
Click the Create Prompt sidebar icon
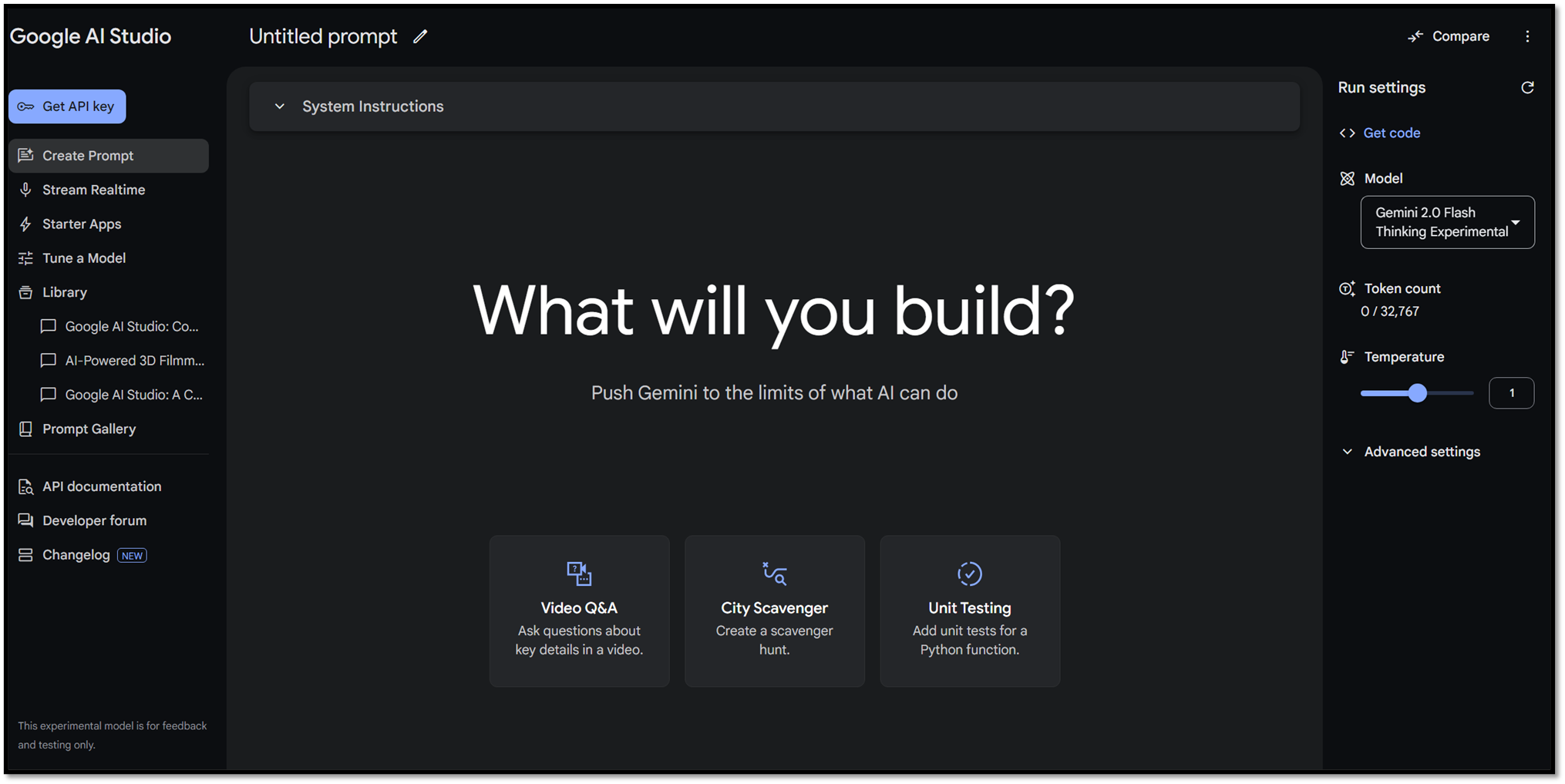click(x=25, y=155)
